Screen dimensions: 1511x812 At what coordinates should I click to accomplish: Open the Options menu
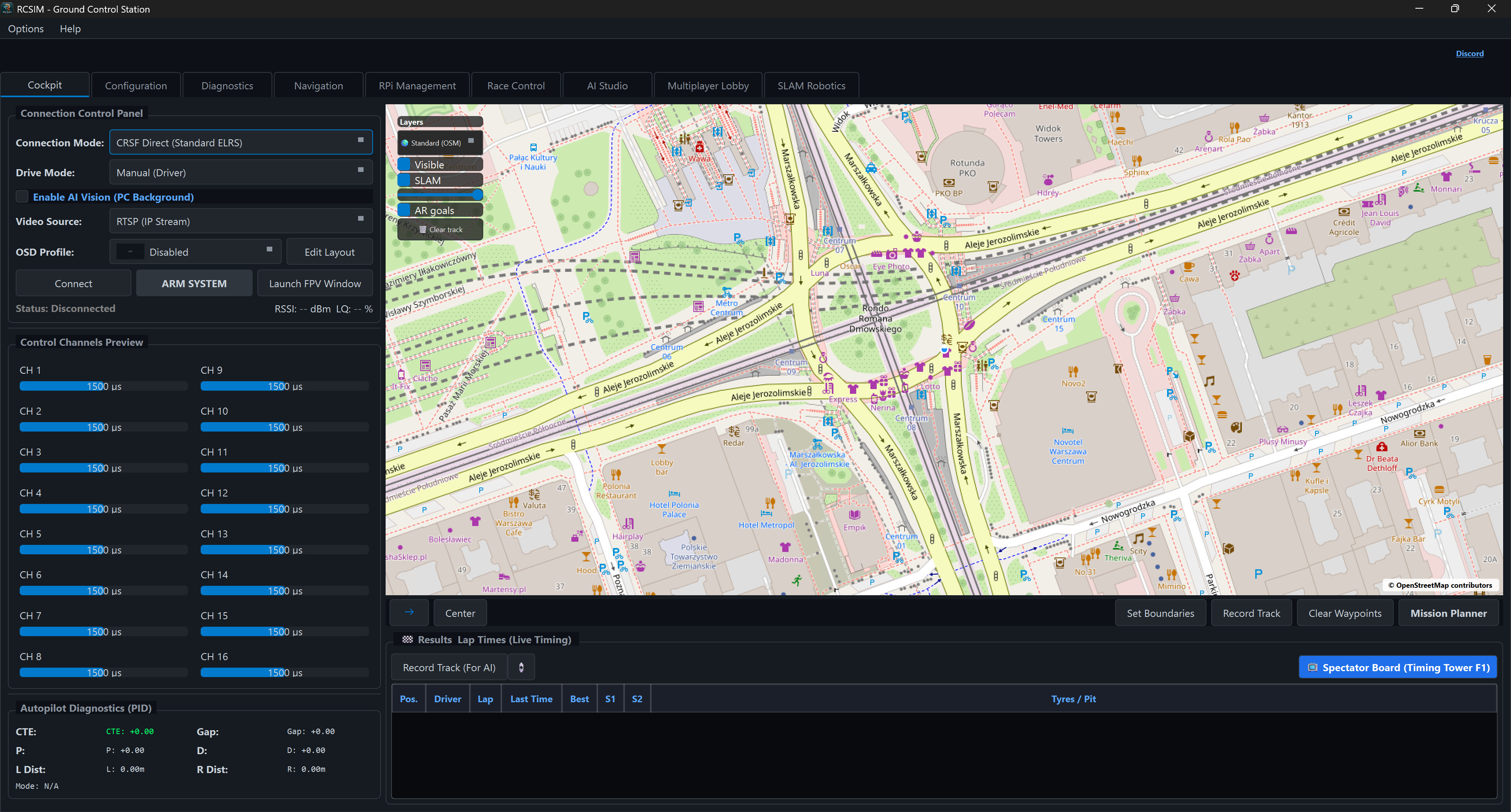pyautogui.click(x=26, y=29)
